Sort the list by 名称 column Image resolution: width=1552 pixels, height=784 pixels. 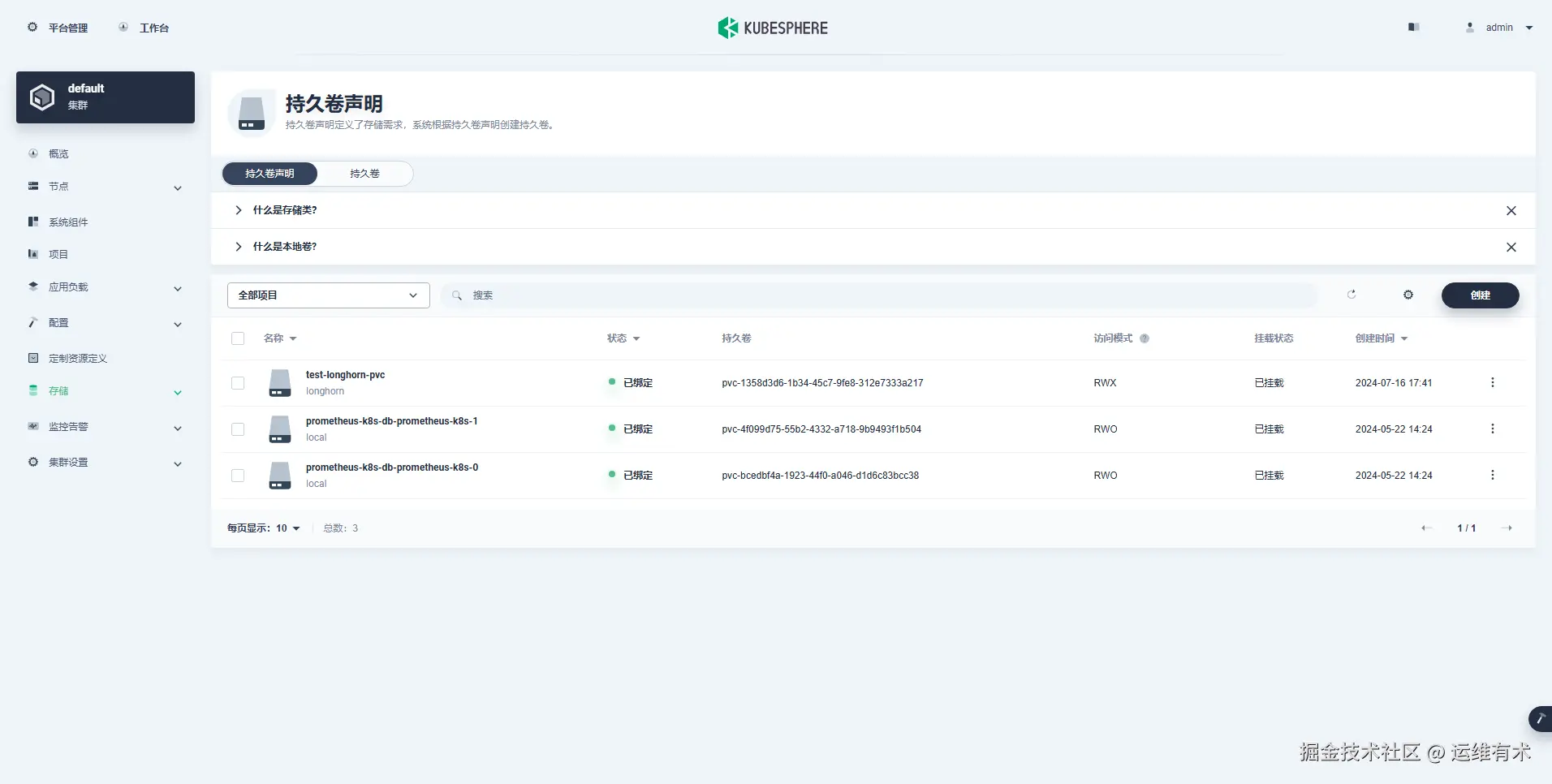(280, 338)
